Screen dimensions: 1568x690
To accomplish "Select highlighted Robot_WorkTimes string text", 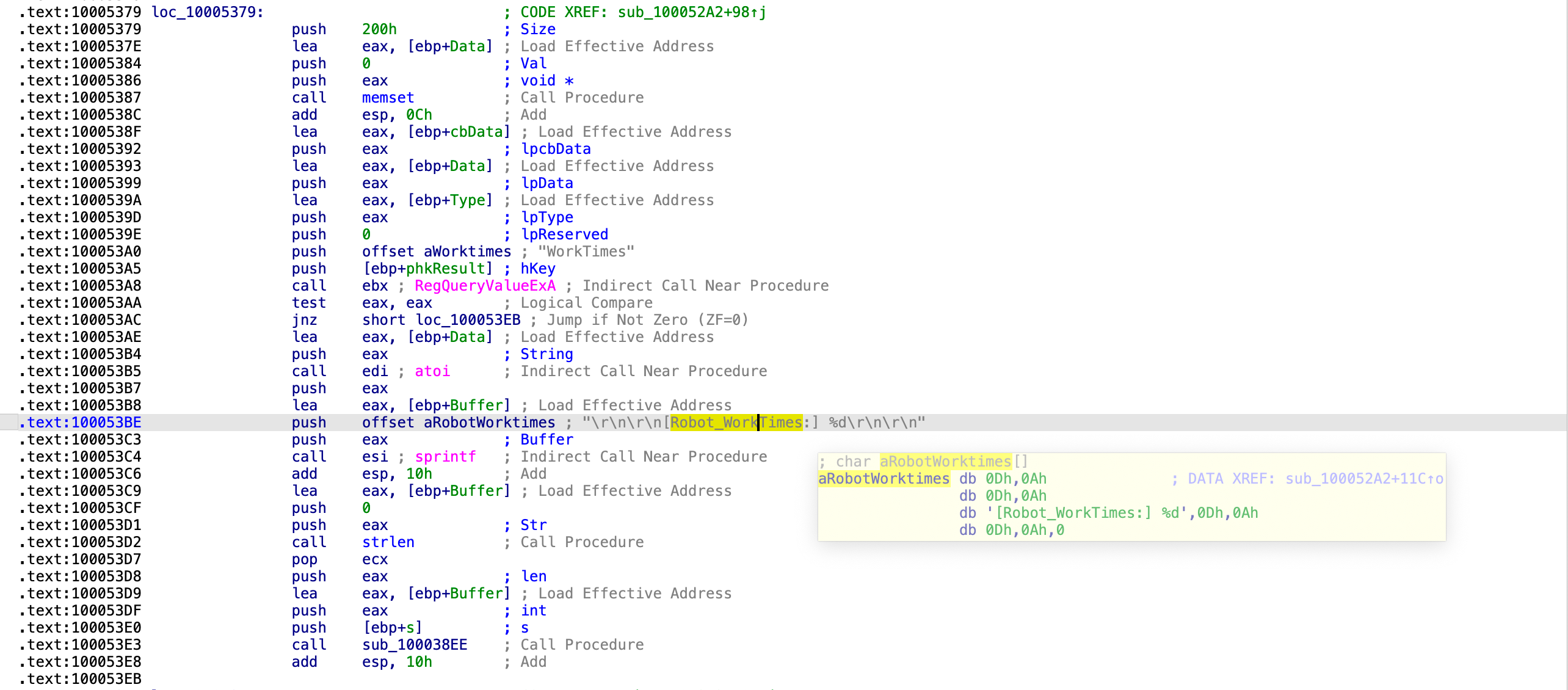I will pyautogui.click(x=736, y=423).
